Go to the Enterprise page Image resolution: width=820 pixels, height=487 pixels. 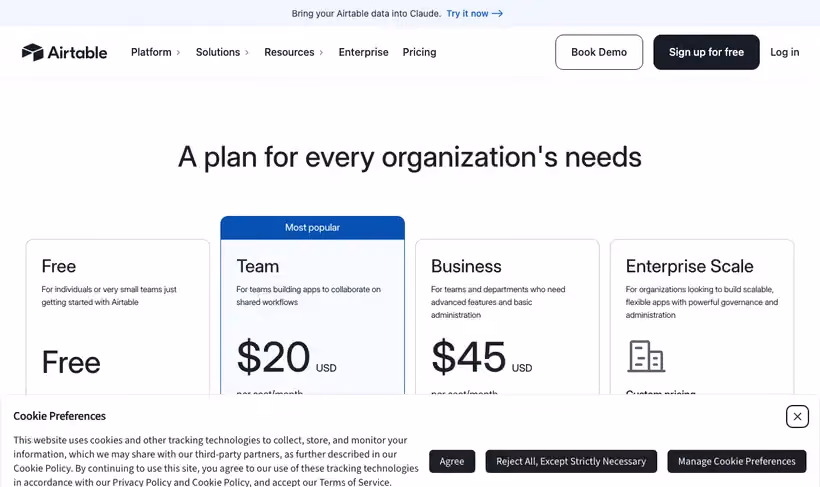tap(363, 52)
